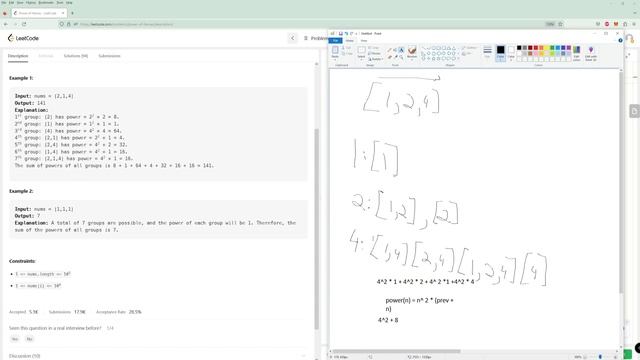Open the browser Bookmarks menu
The width and height of the screenshot is (640, 360).
[46, 2]
